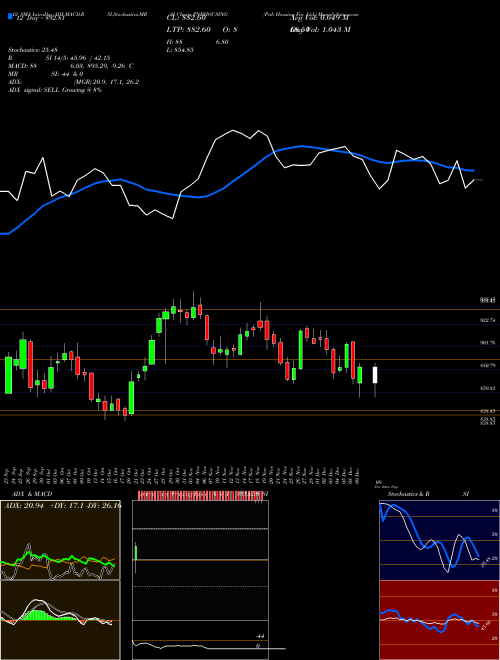Click the MACD values line in header
500x660 pixels.
pos(71,66)
